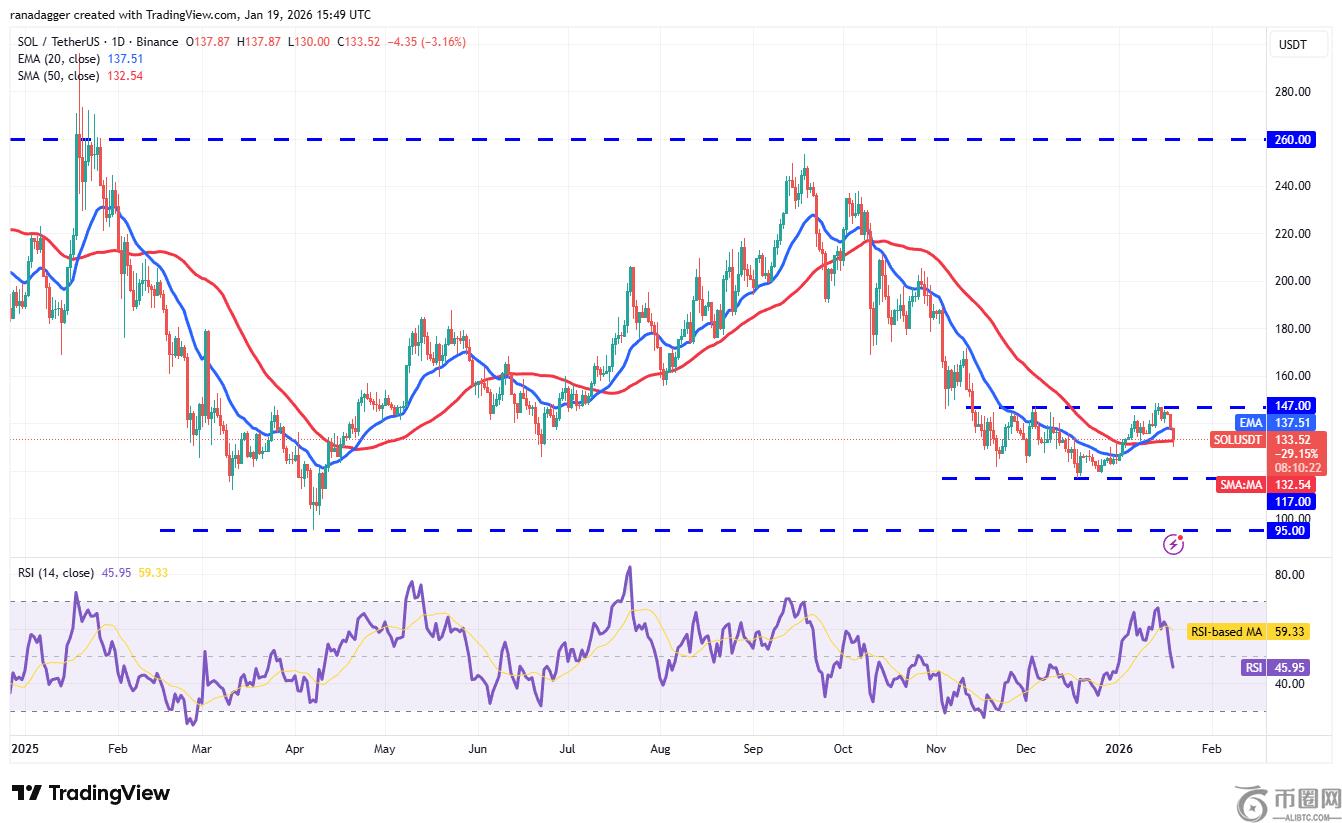Select the RSI (14, close) legend

click(56, 573)
